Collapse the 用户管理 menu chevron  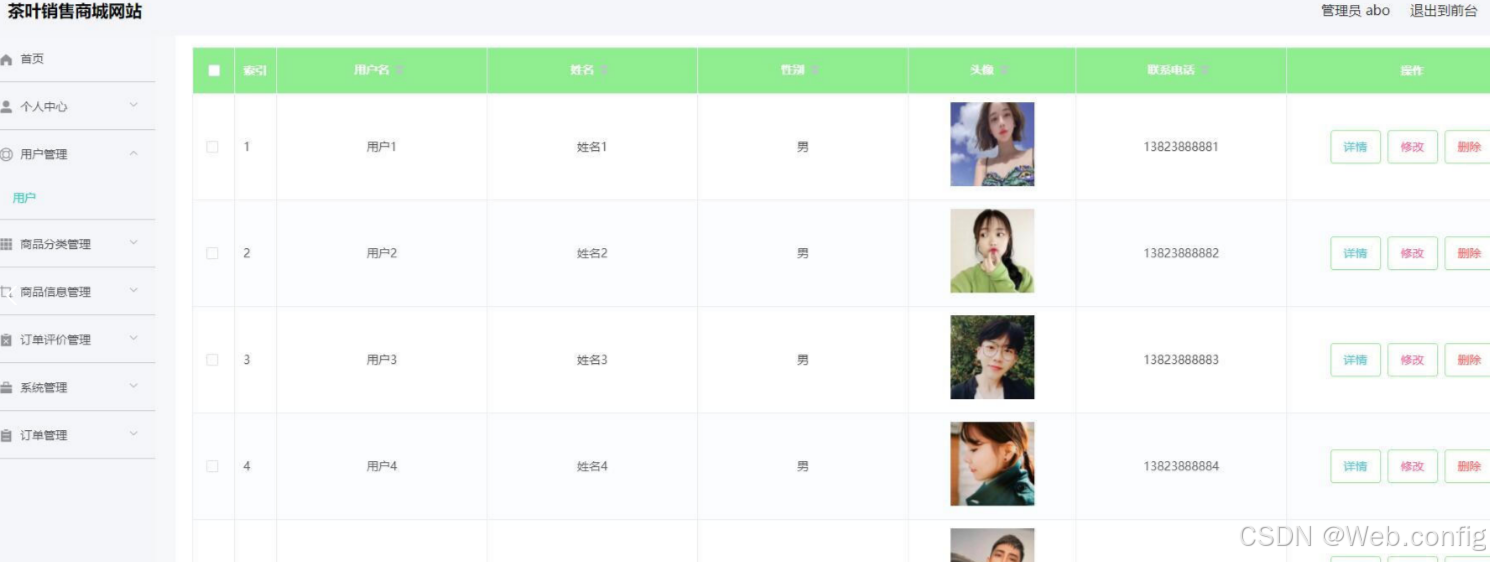pos(134,153)
